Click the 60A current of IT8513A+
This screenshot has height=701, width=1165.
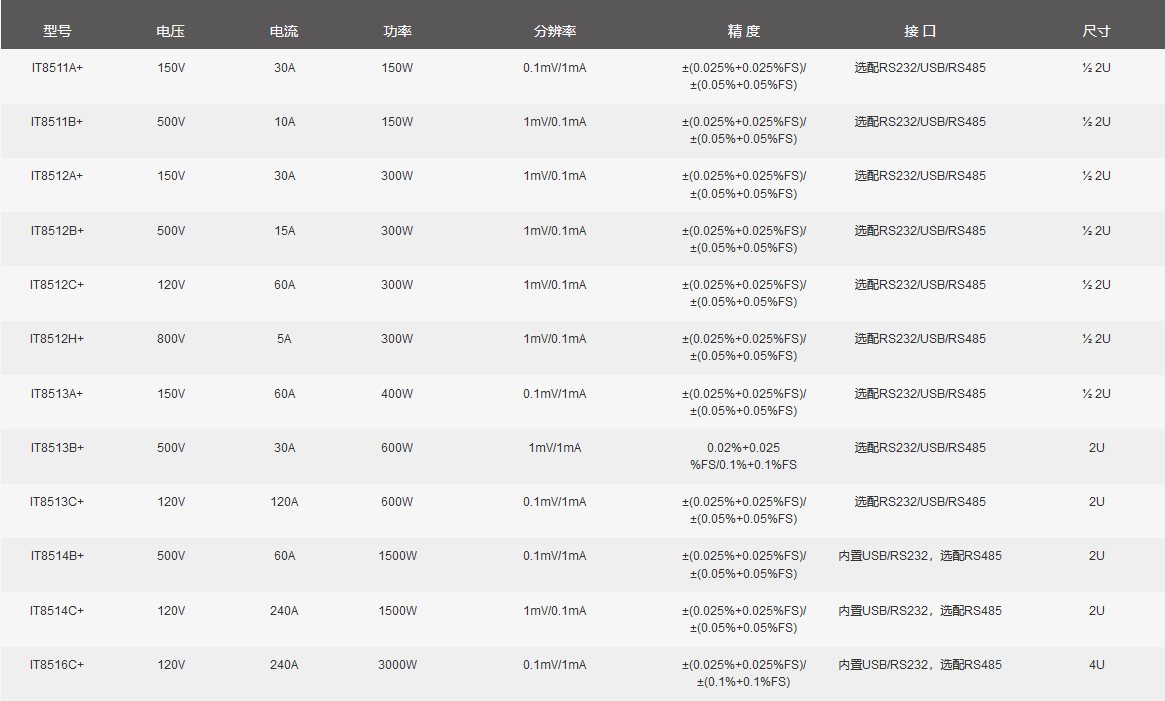click(285, 394)
